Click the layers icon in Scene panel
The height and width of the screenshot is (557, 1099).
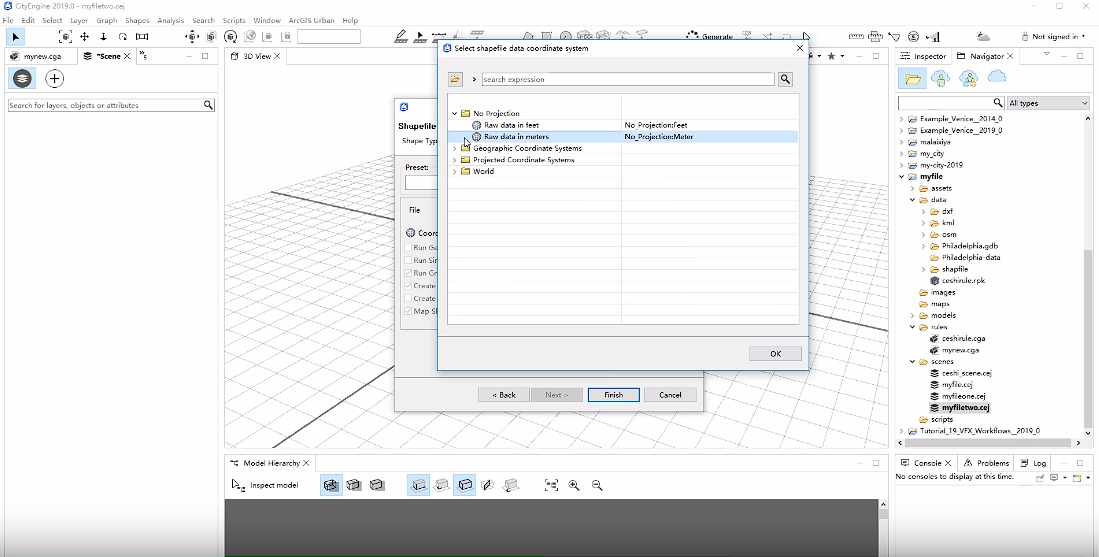point(22,78)
